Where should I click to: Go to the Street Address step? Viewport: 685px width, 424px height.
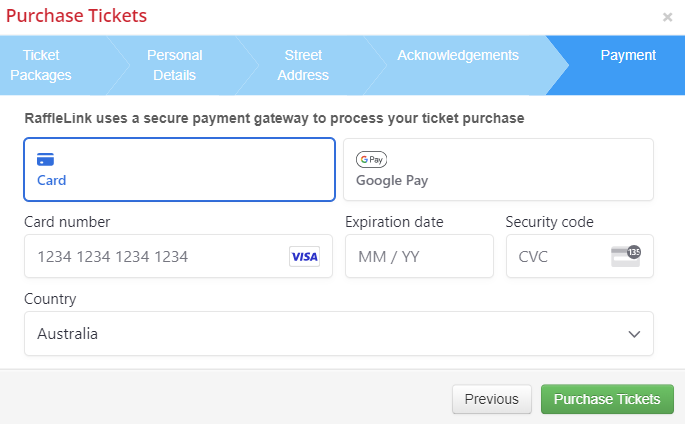tap(304, 65)
